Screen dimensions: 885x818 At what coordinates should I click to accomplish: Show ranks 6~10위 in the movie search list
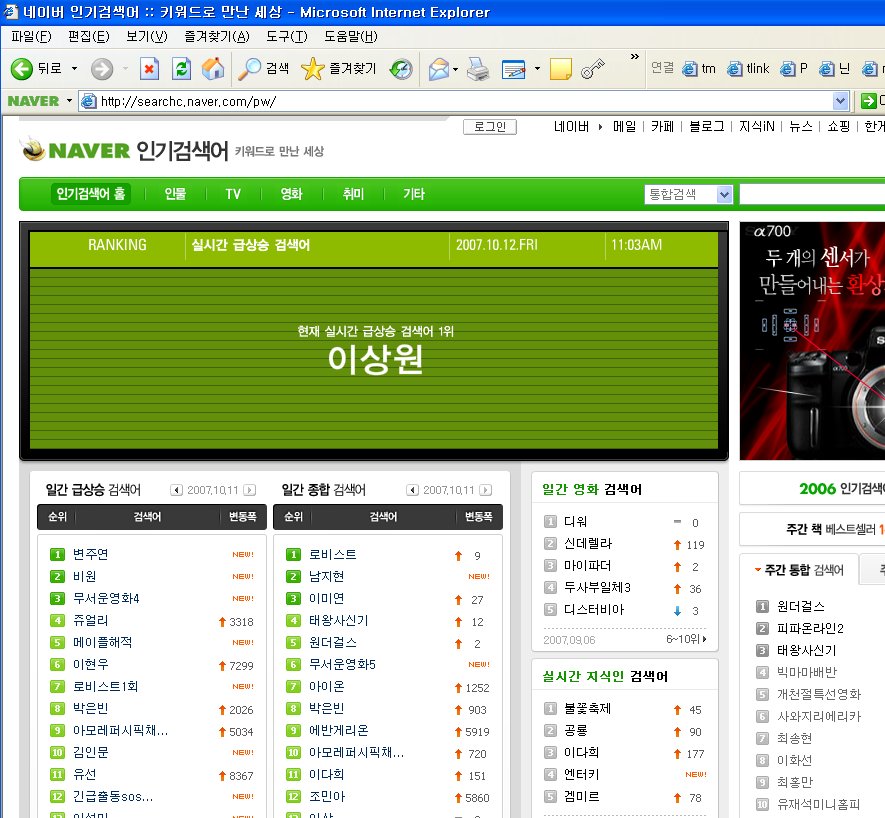click(686, 639)
